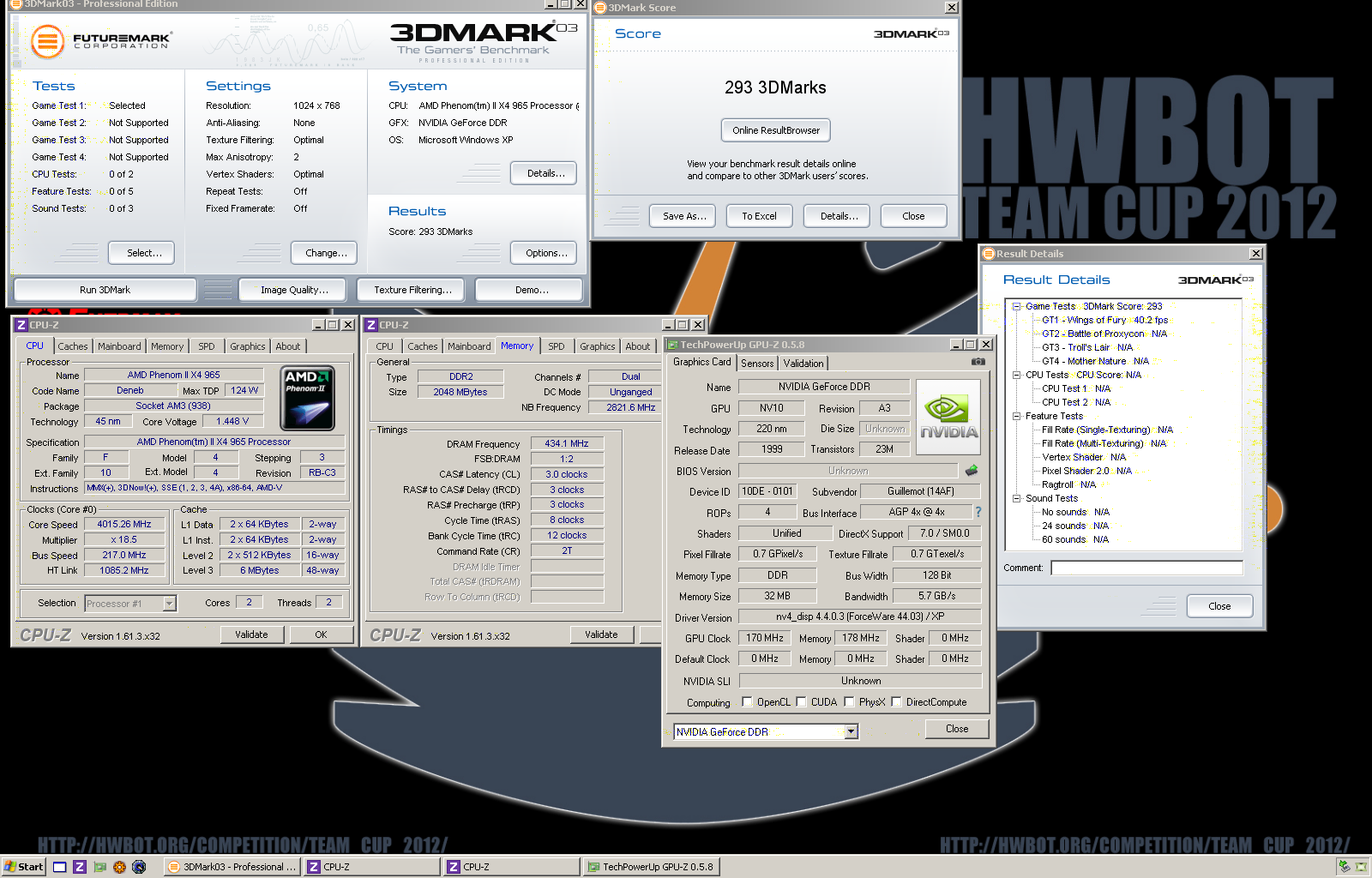This screenshot has height=878, width=1372.
Task: Click the Image Quality... button
Action: (294, 290)
